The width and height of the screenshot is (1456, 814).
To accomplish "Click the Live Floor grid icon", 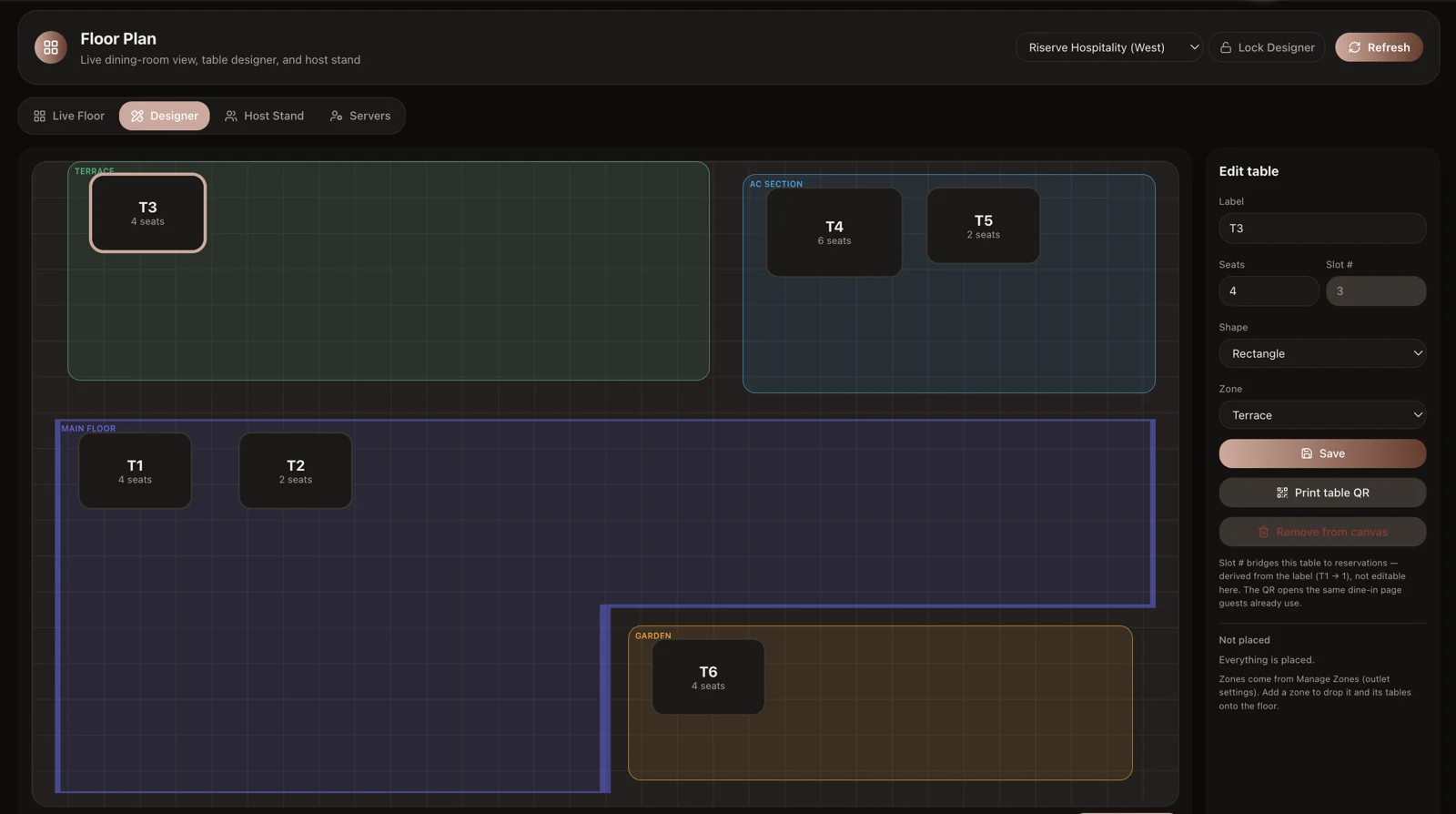I will pos(39,116).
